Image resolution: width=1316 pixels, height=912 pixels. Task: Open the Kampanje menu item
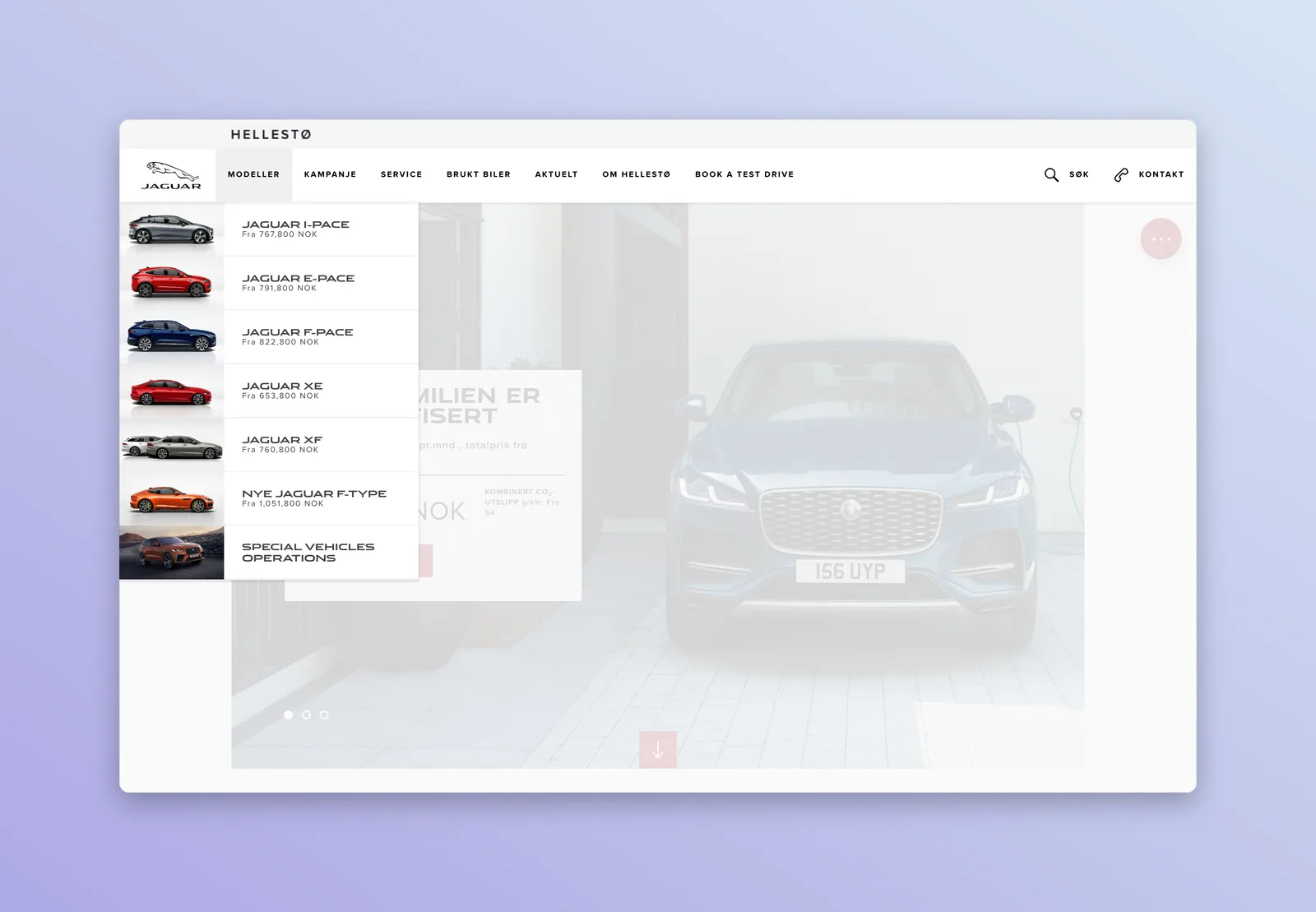pyautogui.click(x=330, y=174)
